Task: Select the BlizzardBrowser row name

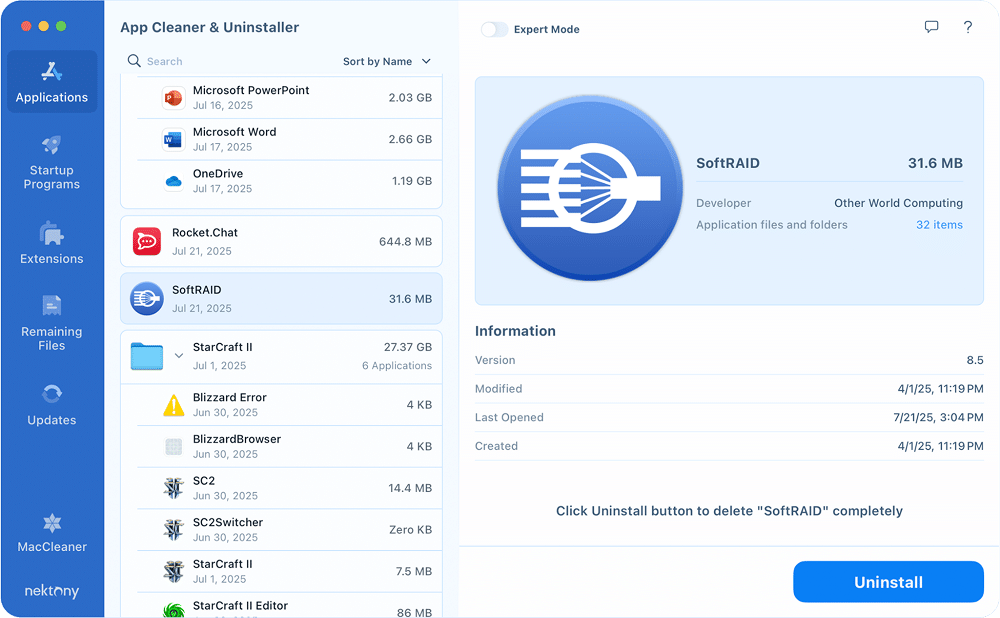Action: click(x=237, y=439)
